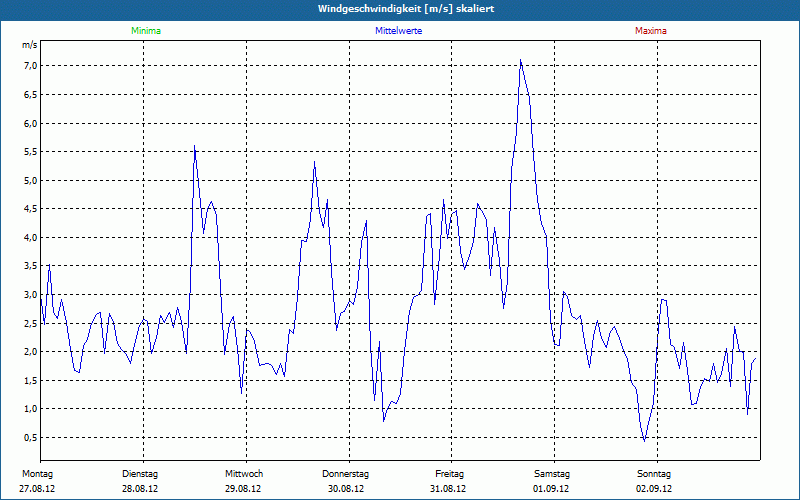Click the date 01.09.12

coord(551,489)
